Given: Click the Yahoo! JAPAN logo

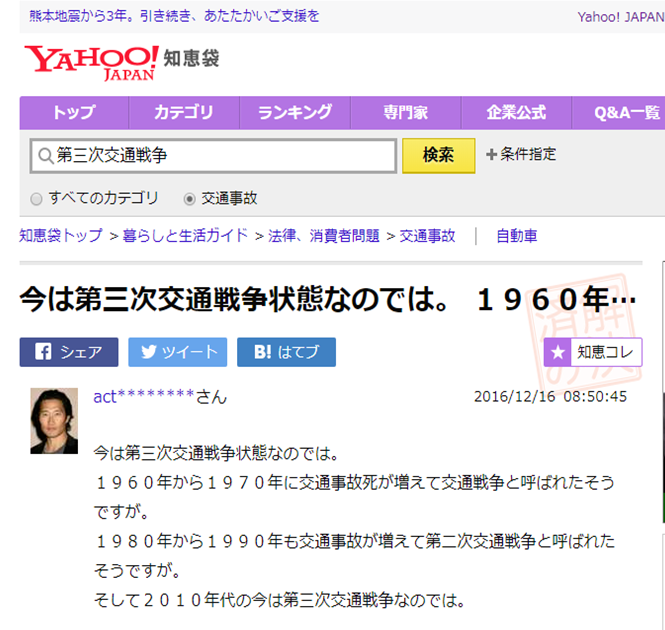Looking at the screenshot, I should coord(91,63).
